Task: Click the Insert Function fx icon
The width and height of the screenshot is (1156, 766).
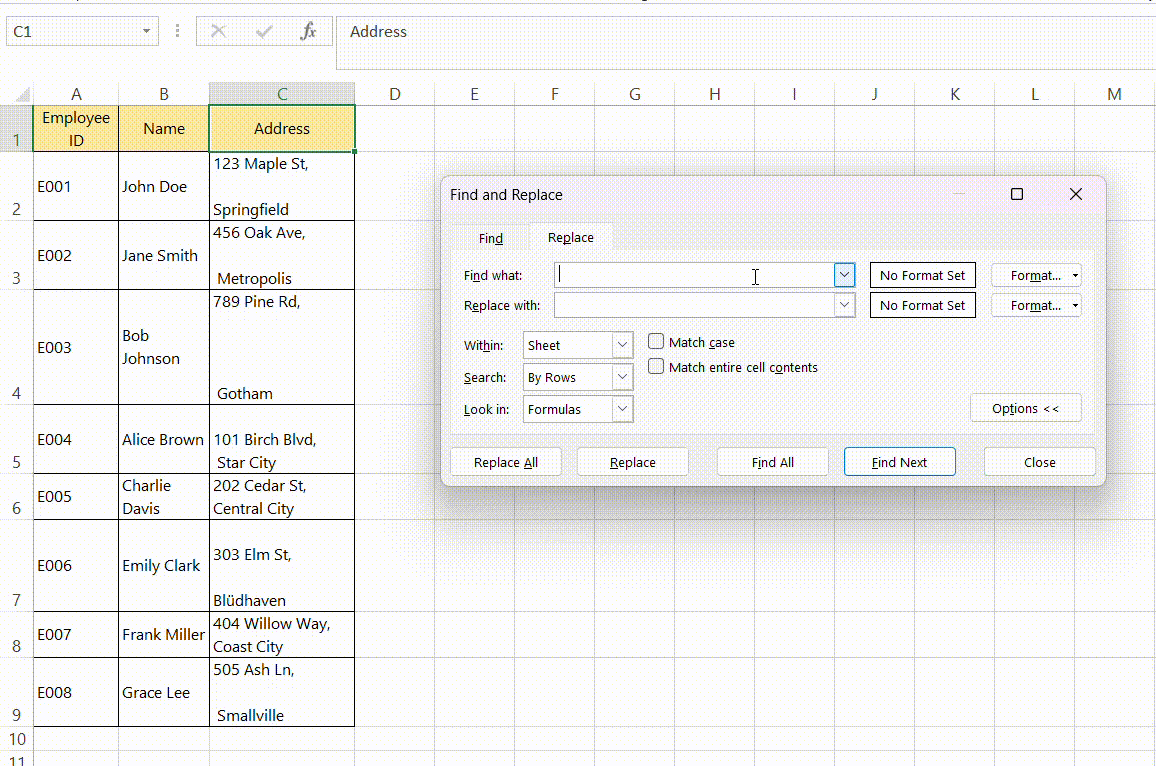Action: point(308,31)
